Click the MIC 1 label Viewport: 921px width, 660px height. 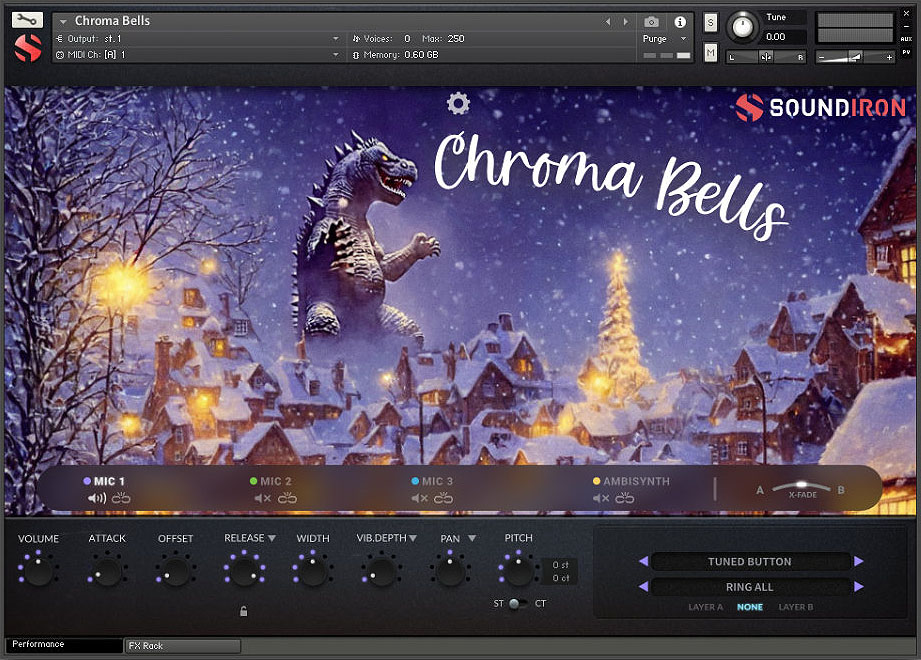(109, 481)
